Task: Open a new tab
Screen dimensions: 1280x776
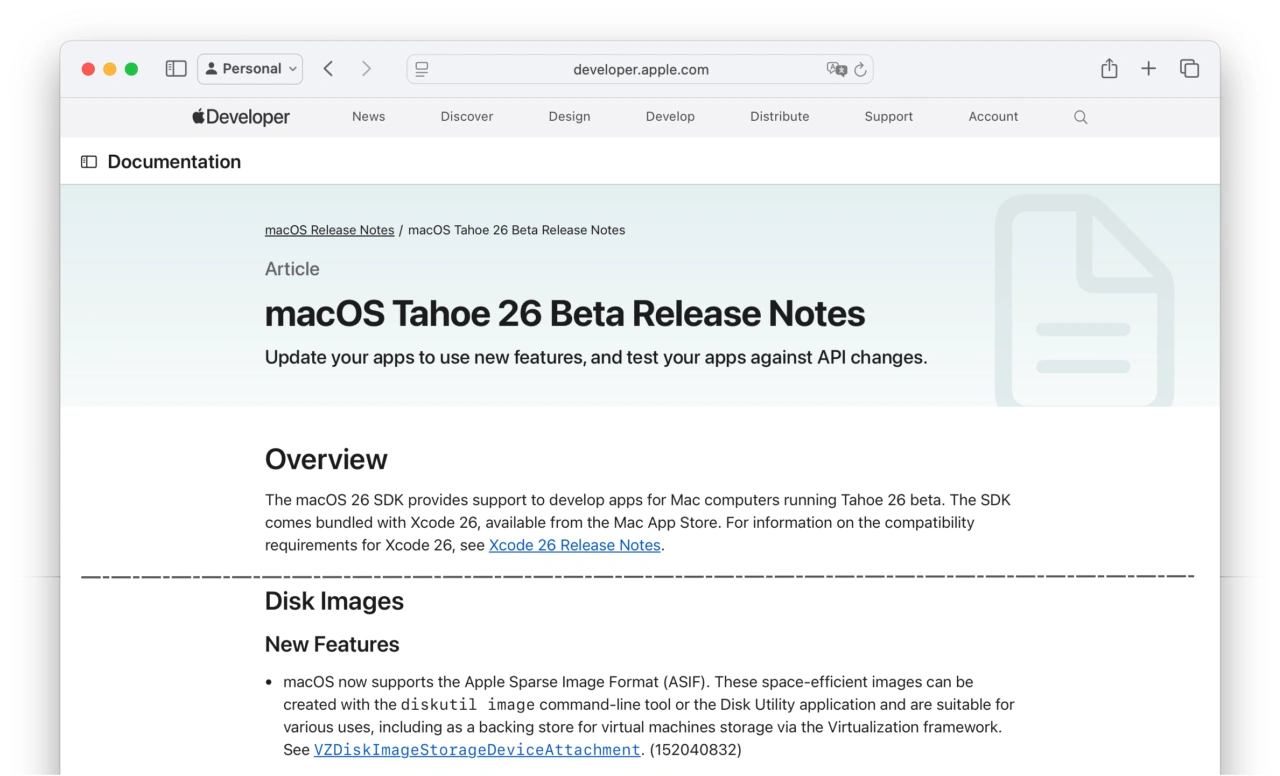Action: 1149,69
